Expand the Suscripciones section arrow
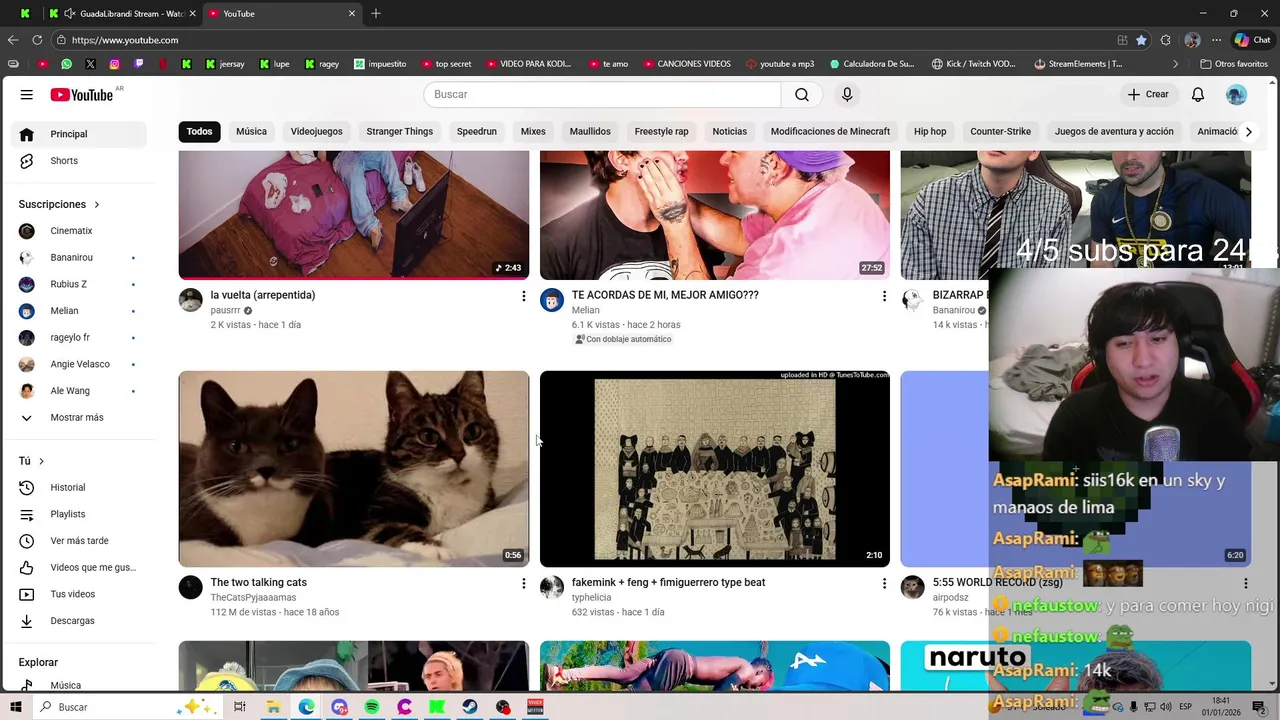This screenshot has height=720, width=1280. (97, 205)
